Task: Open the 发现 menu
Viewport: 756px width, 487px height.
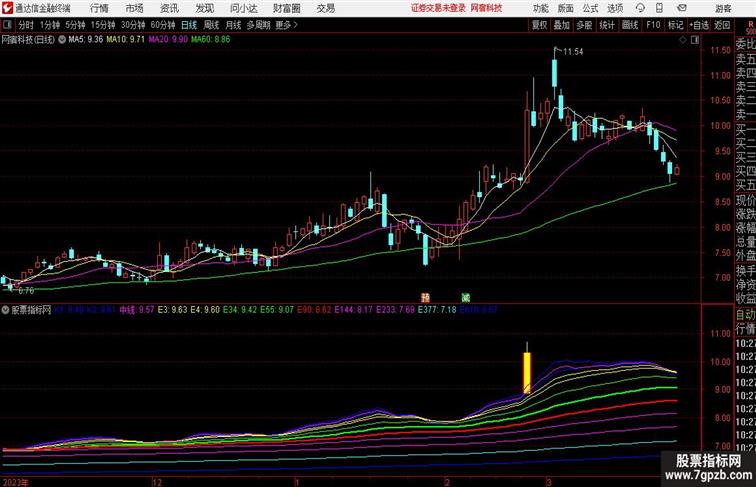Action: [204, 8]
